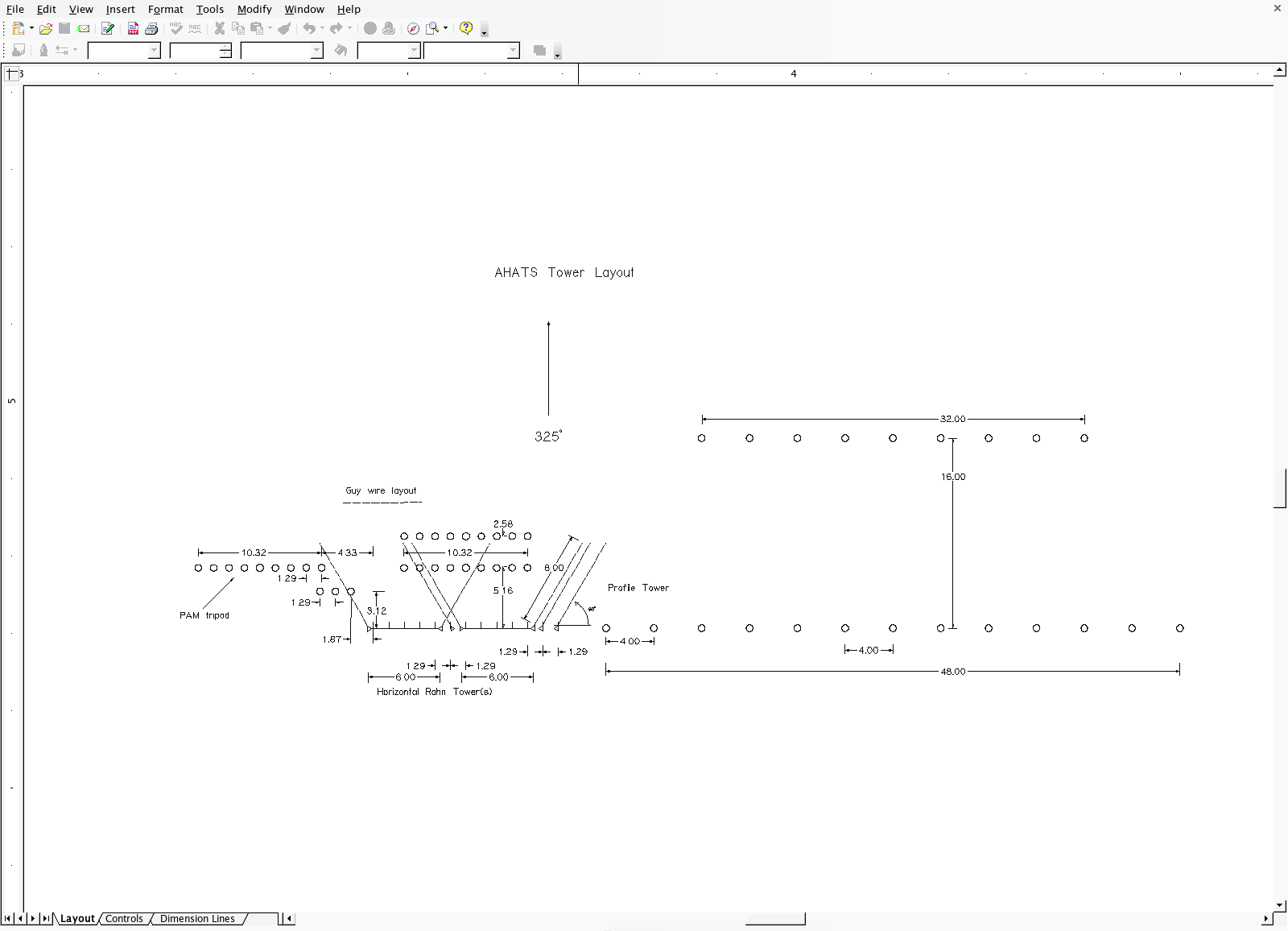
Task: Click the Help question mark icon
Action: pyautogui.click(x=465, y=28)
